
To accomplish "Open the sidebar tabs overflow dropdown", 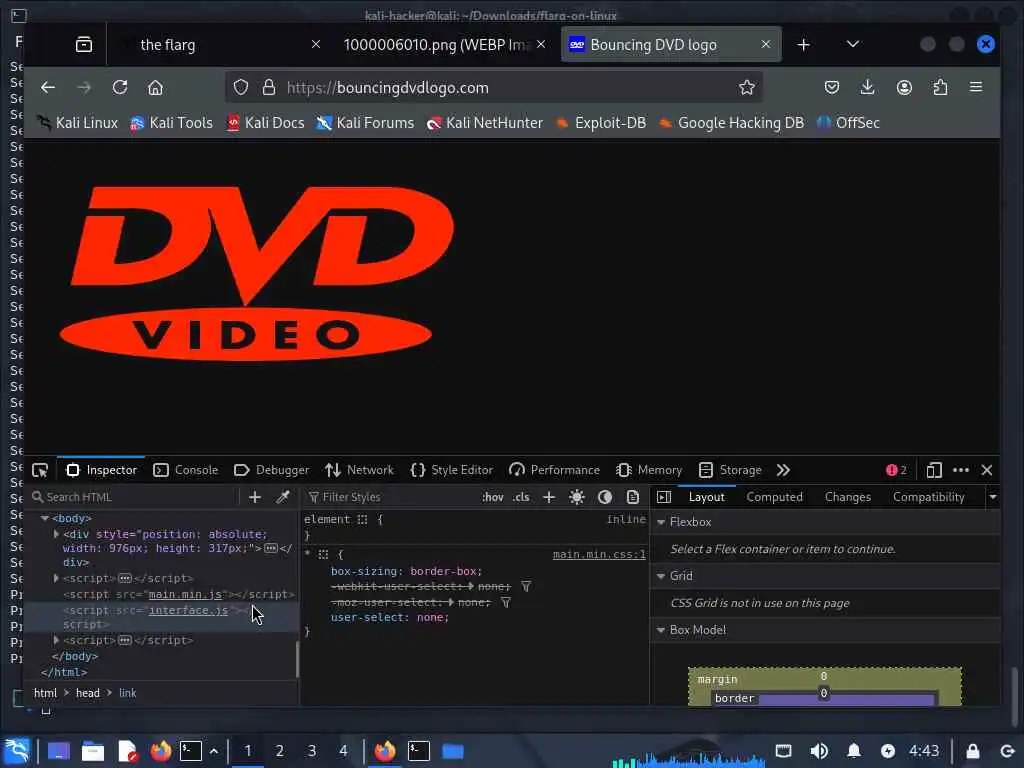I will [993, 497].
